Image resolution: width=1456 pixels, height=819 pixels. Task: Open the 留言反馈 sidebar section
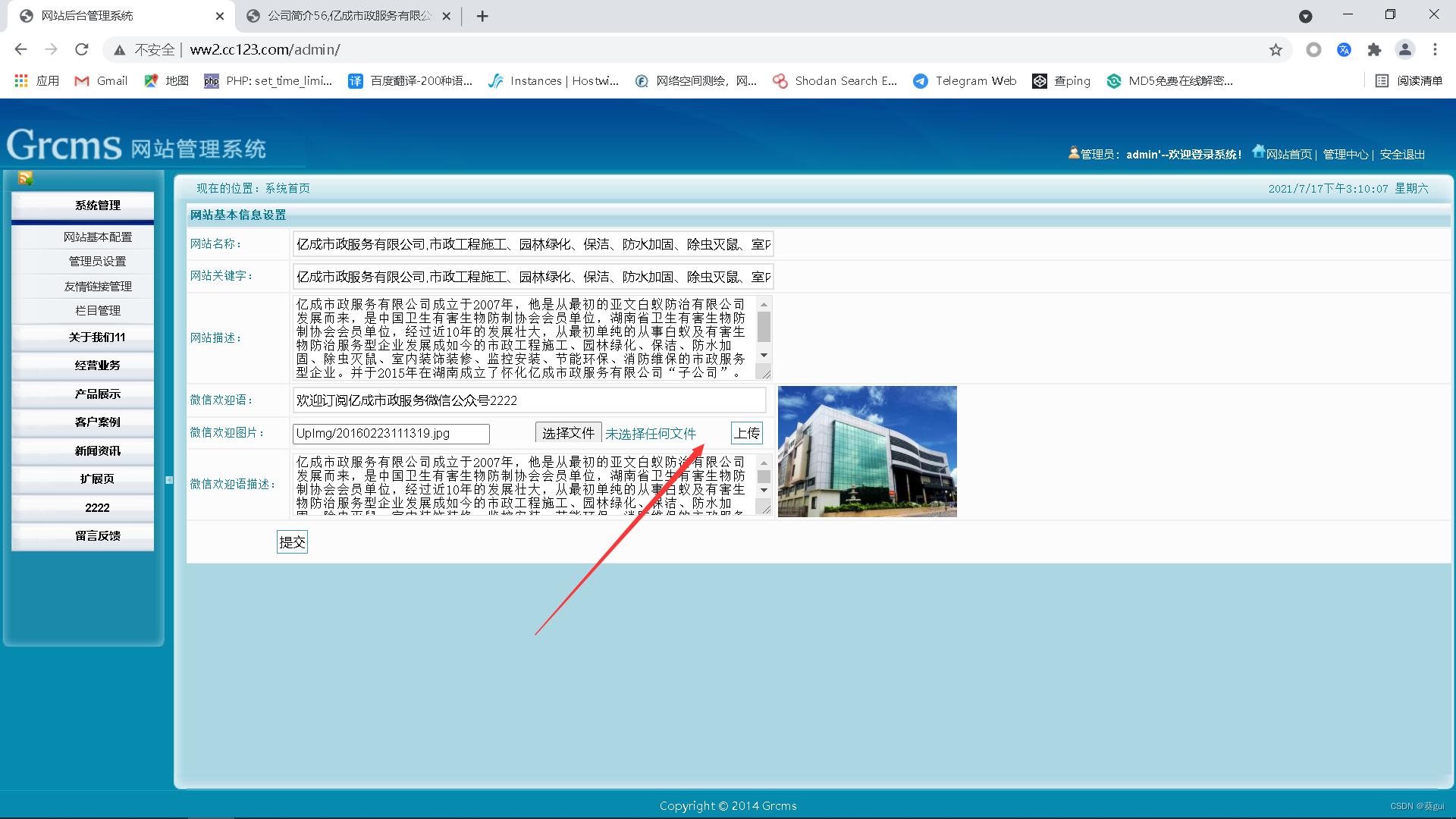83,536
